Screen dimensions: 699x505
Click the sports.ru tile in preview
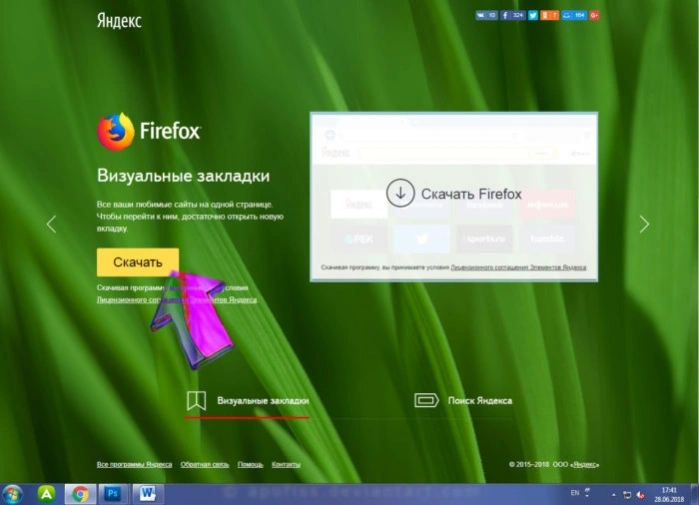point(485,239)
